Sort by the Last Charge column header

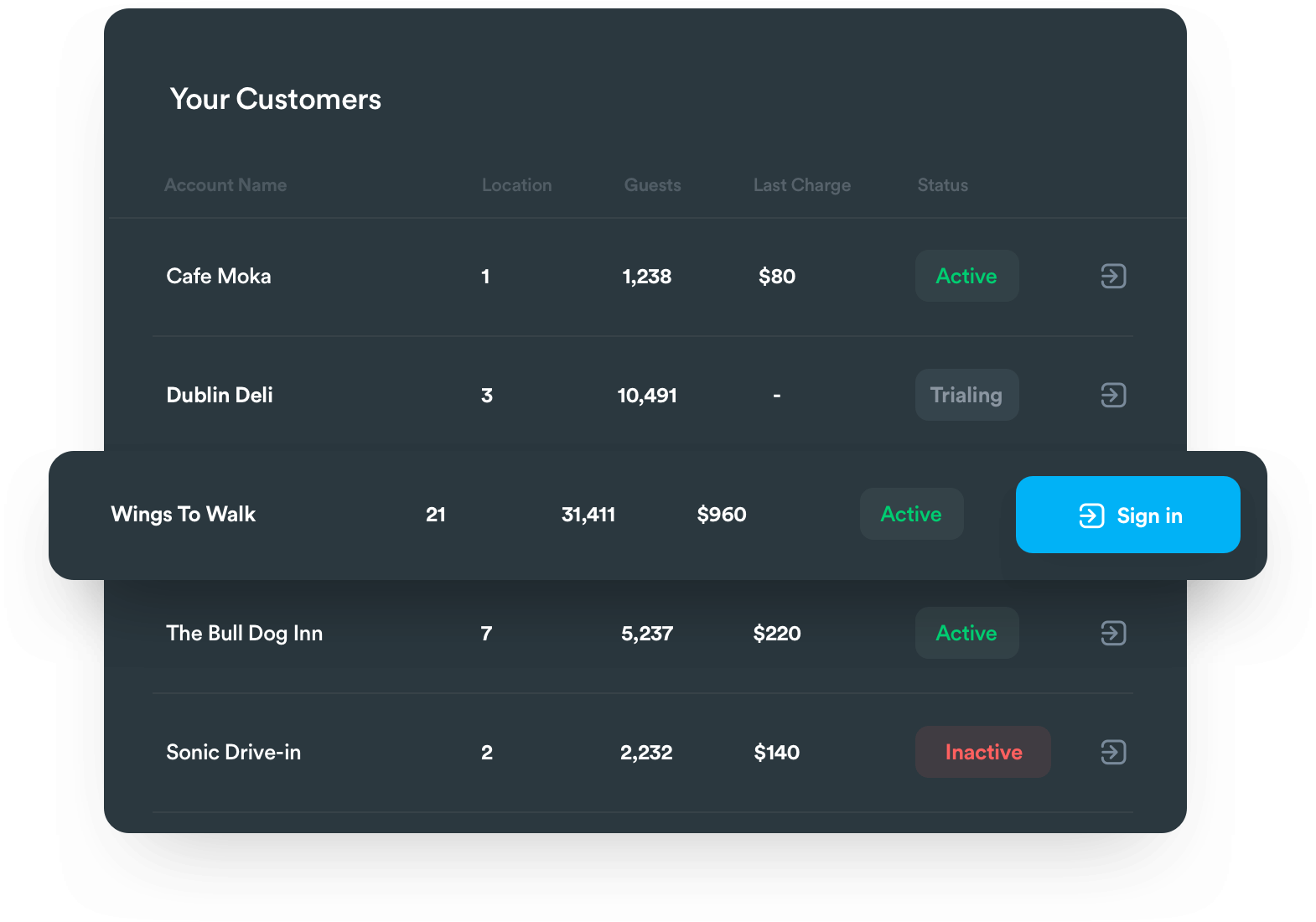pyautogui.click(x=801, y=185)
